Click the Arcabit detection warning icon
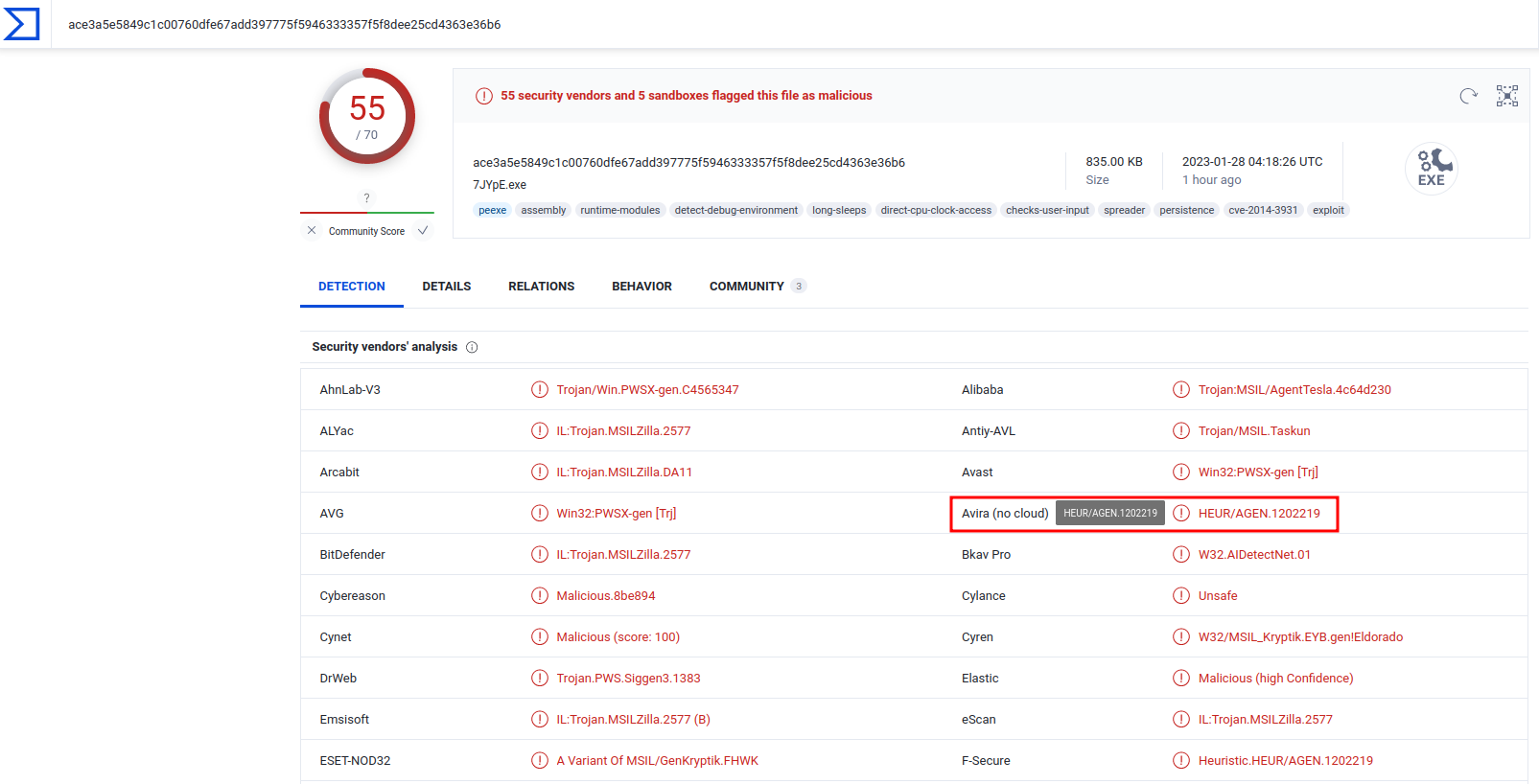This screenshot has width=1539, height=784. tap(540, 472)
